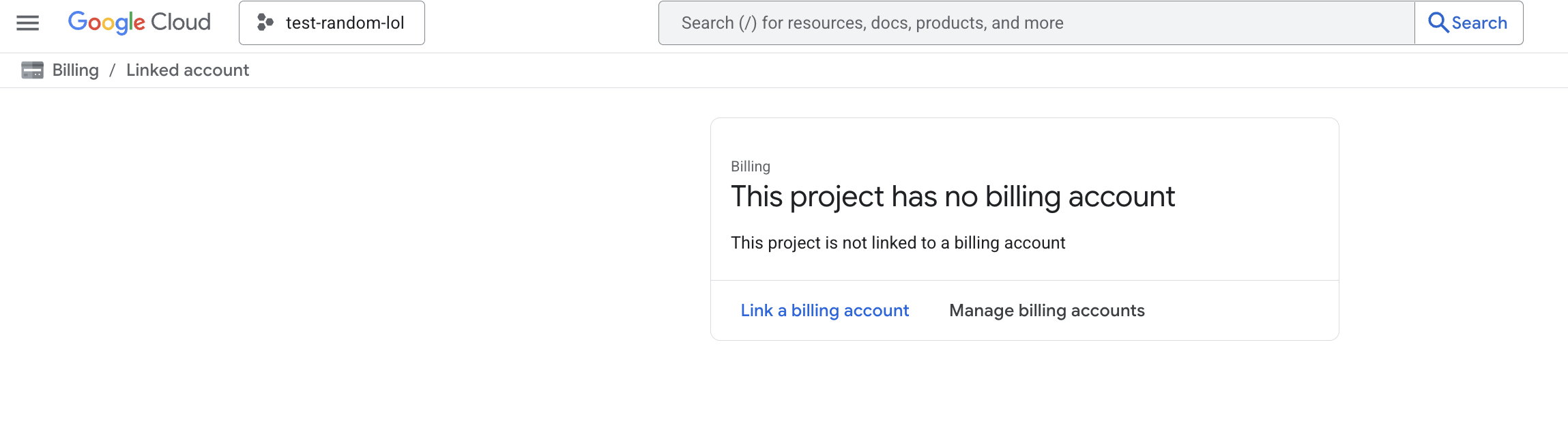Click the magnifying glass search icon
This screenshot has width=1568, height=448.
pyautogui.click(x=1438, y=23)
